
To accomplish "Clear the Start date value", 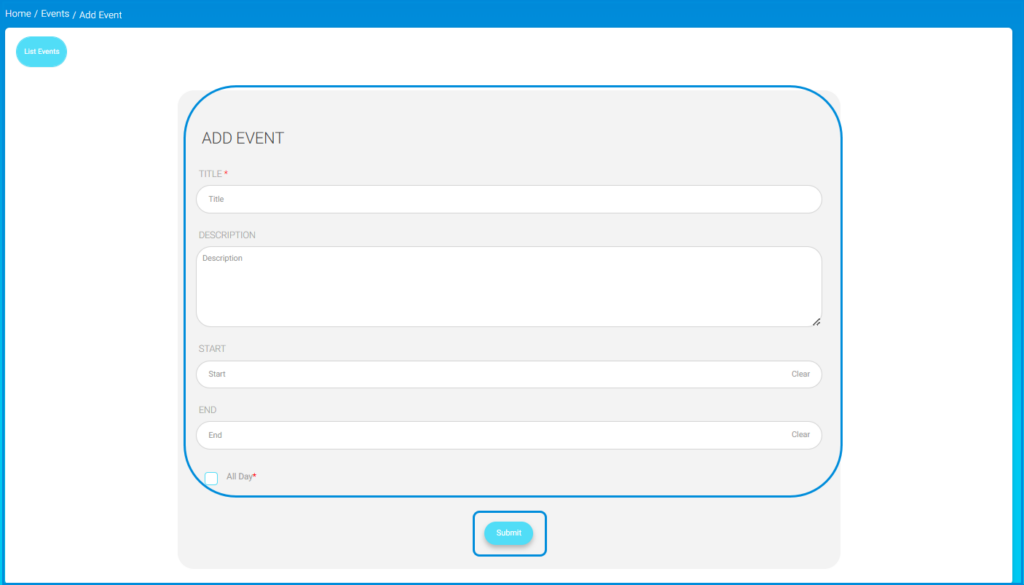I will point(801,374).
